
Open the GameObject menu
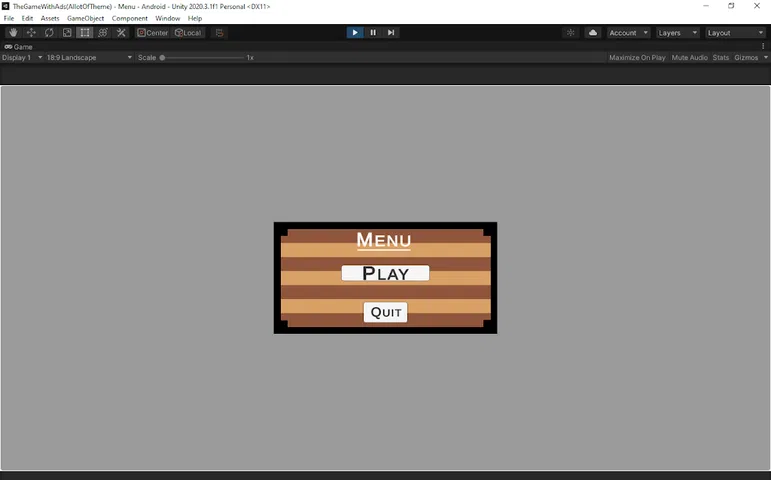point(85,18)
